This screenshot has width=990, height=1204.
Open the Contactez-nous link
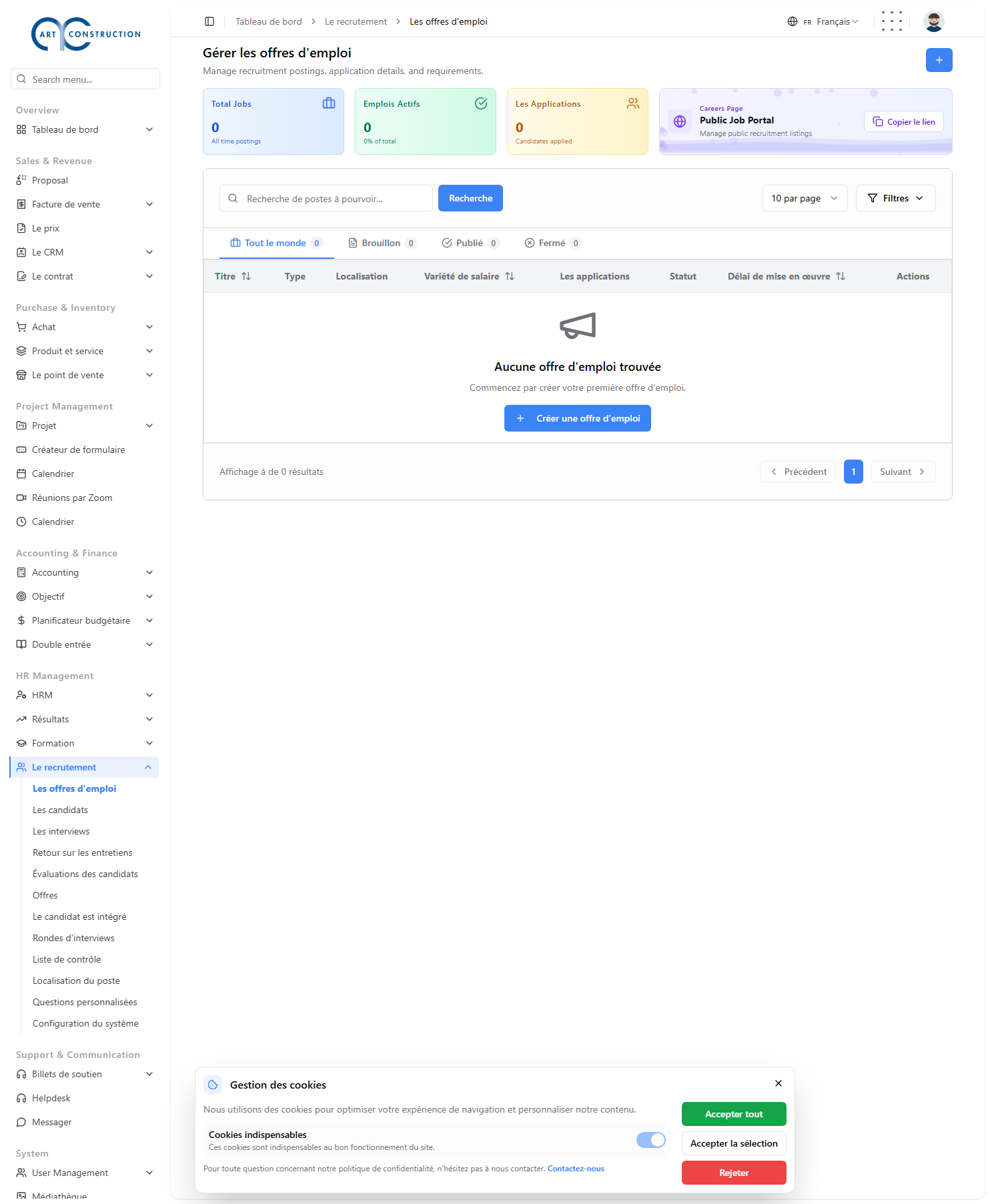[576, 1169]
